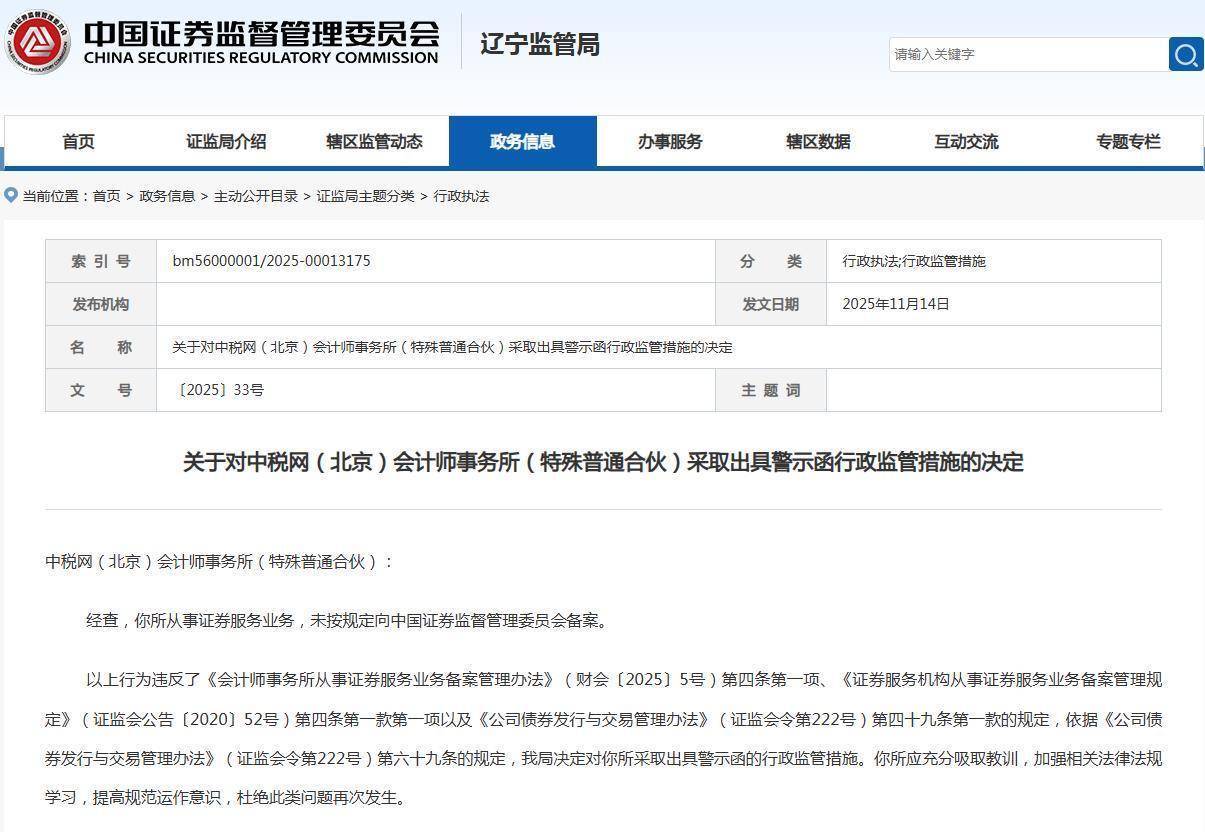
Task: Type in the 请输入关键字 search field
Action: click(1027, 54)
